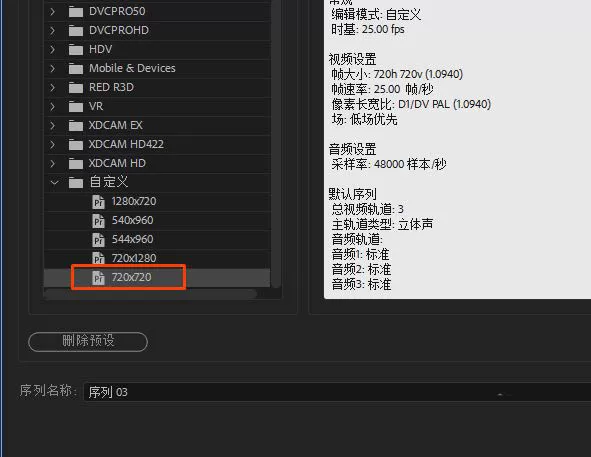The width and height of the screenshot is (591, 457).
Task: Click the Pr icon beside 720x720
Action: tap(98, 278)
